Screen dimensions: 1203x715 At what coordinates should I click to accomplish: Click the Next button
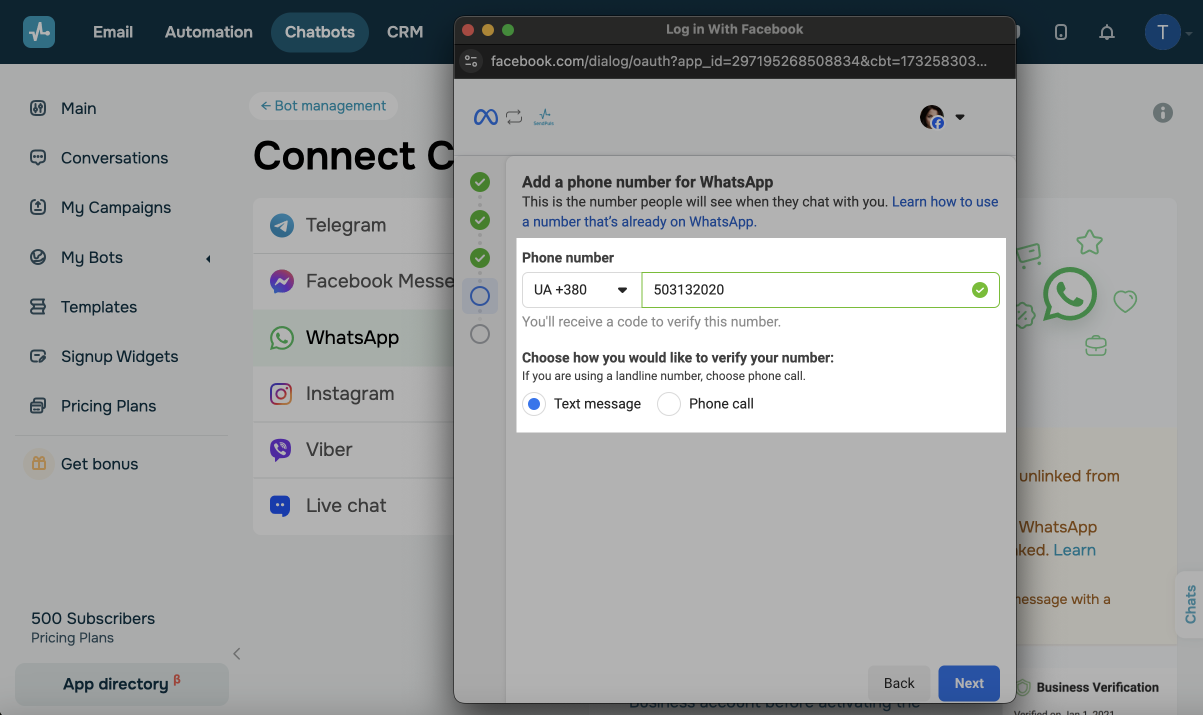(969, 683)
